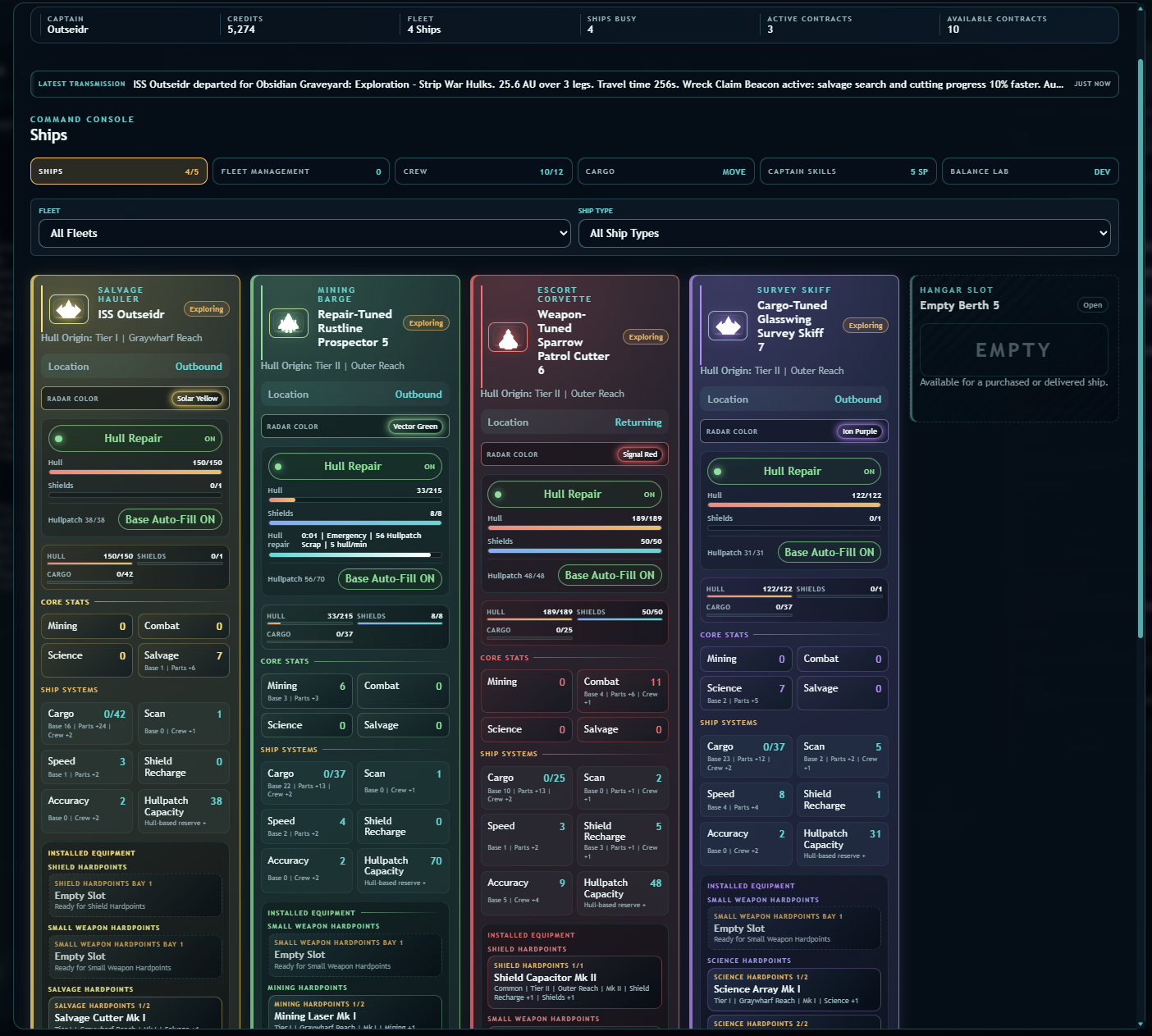Pick the Solar Yellow radar color swatch
This screenshot has width=1152, height=1036.
click(x=198, y=399)
